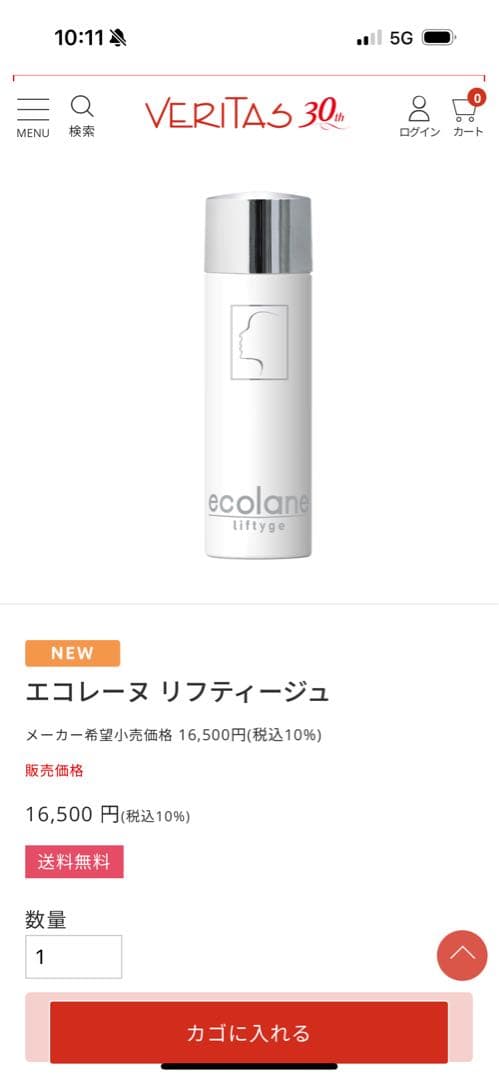Click the scroll-to-top arrow button
499x1080 pixels.
pyautogui.click(x=462, y=955)
